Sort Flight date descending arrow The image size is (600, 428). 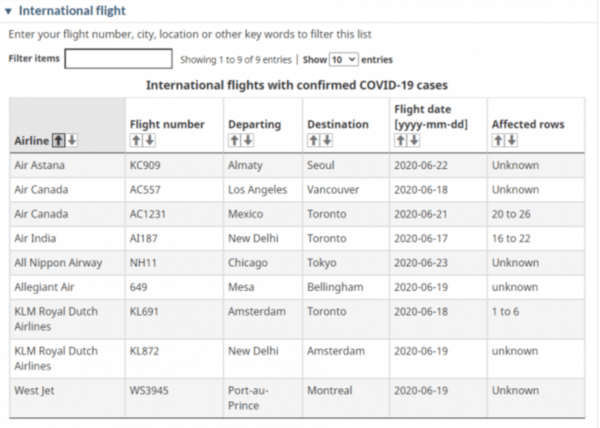412,140
